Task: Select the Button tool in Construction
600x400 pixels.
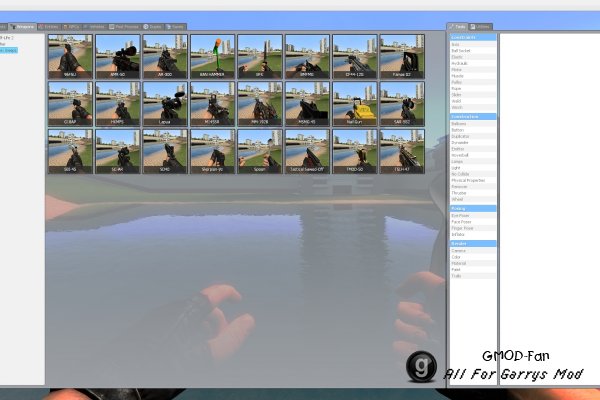Action: [473, 130]
